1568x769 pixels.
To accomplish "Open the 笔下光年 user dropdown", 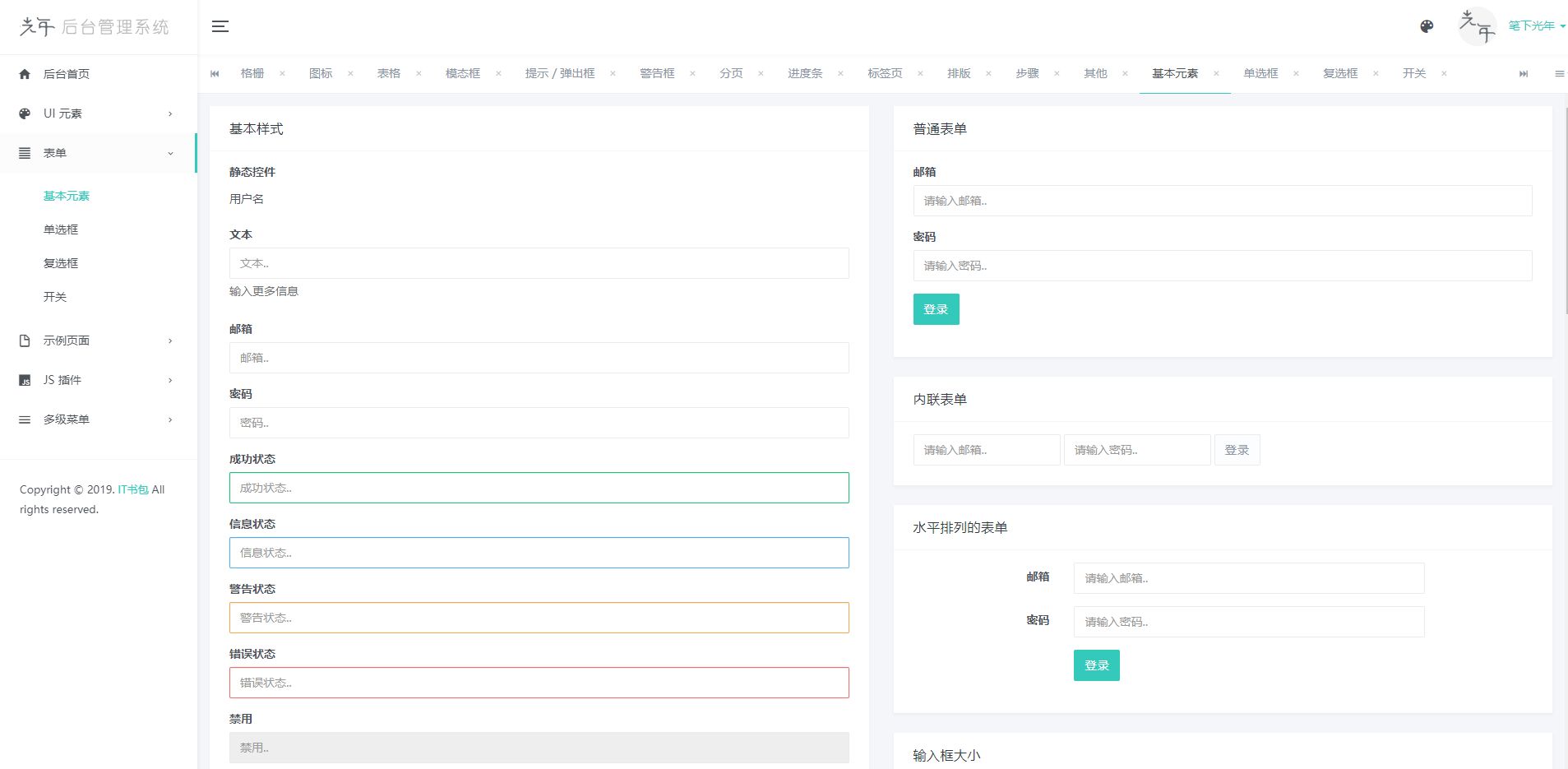I will pos(1536,26).
